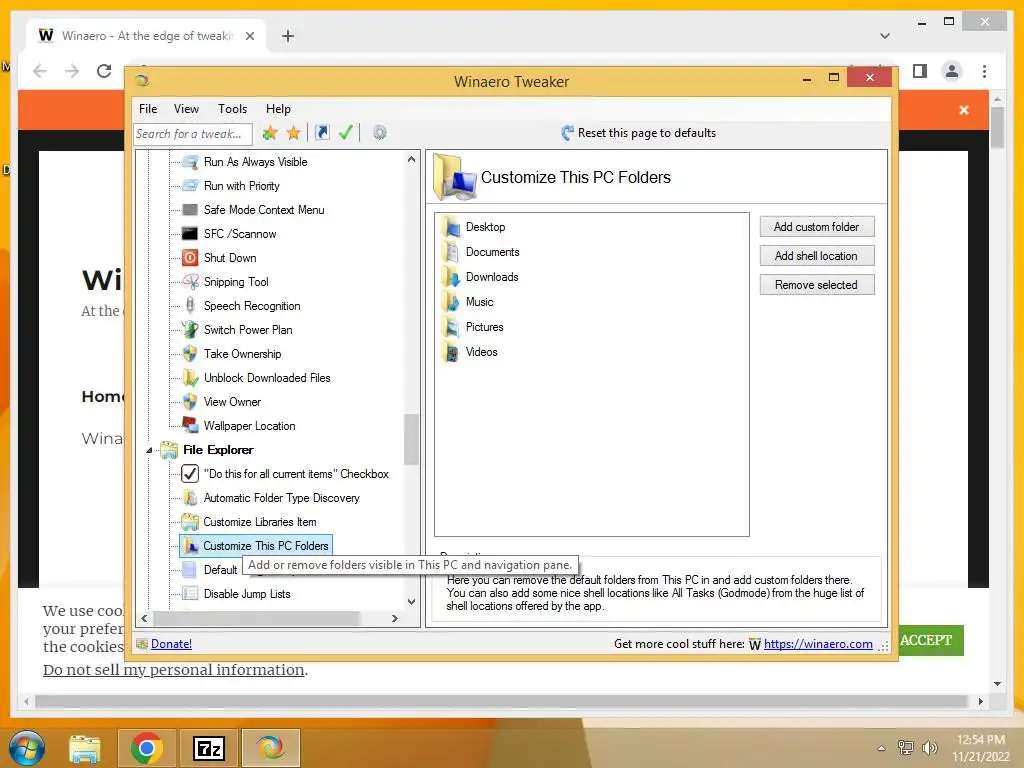The height and width of the screenshot is (768, 1024).
Task: Toggle the Chrome side panel icon
Action: click(x=920, y=71)
